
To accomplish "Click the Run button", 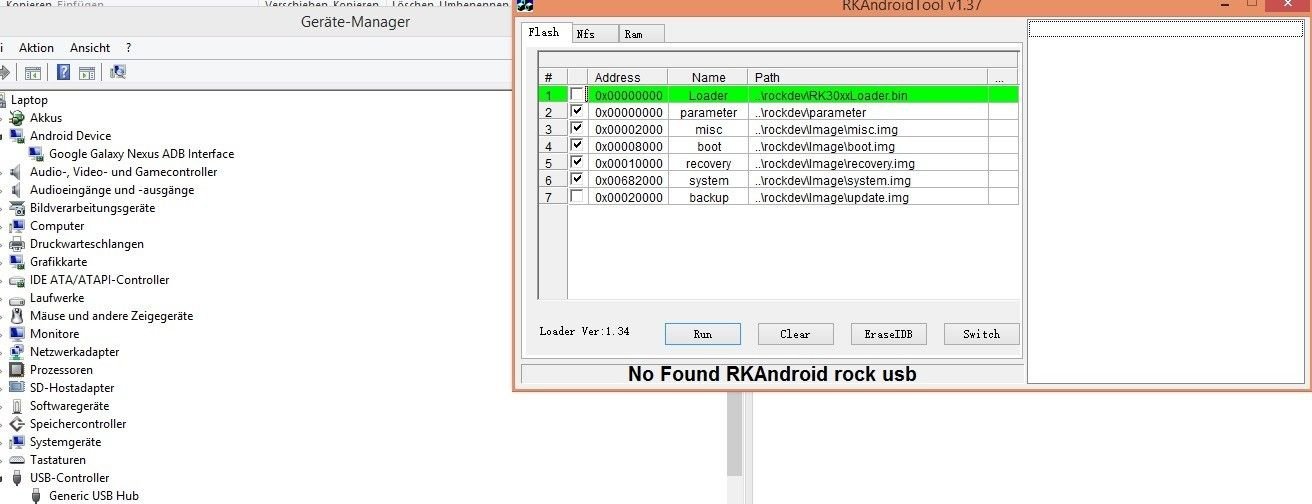I will [702, 334].
